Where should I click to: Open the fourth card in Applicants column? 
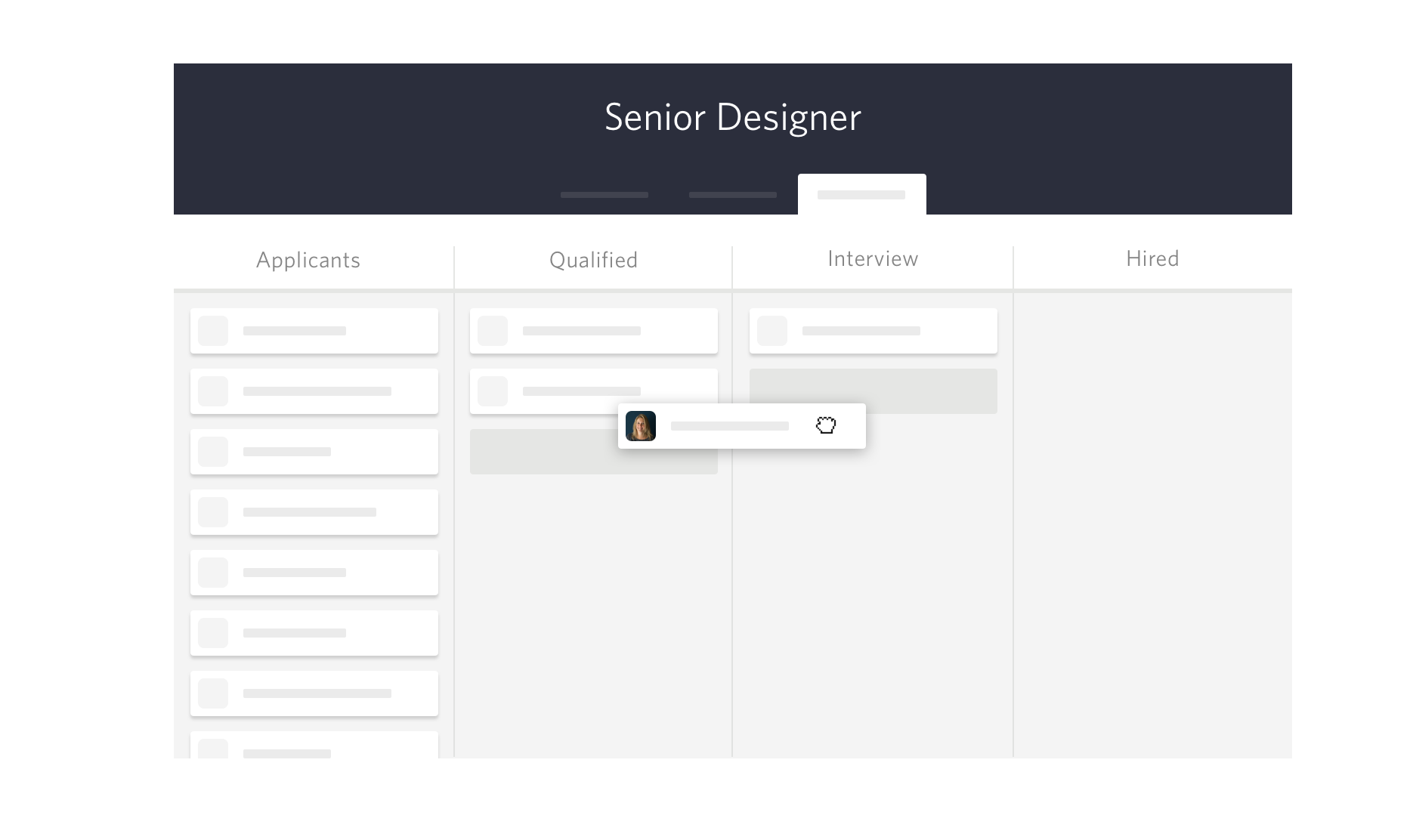[x=314, y=512]
